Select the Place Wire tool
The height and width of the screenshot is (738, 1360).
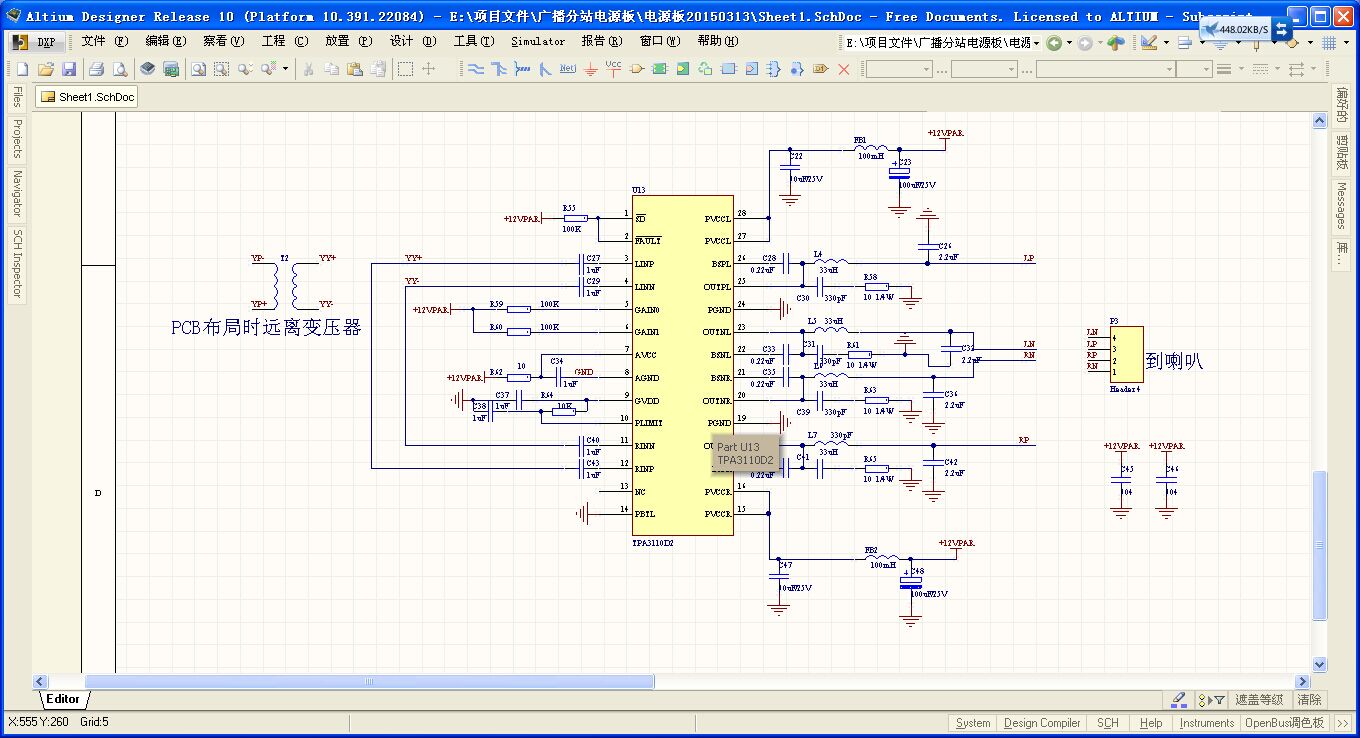(475, 69)
